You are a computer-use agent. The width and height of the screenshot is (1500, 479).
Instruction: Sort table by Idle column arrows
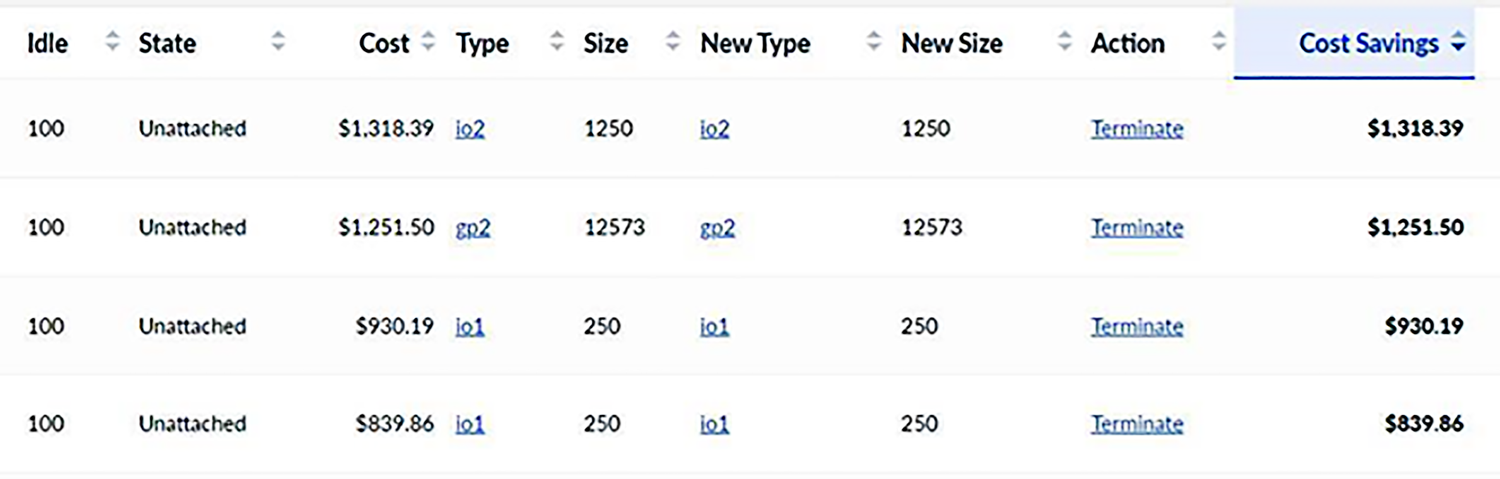[112, 43]
